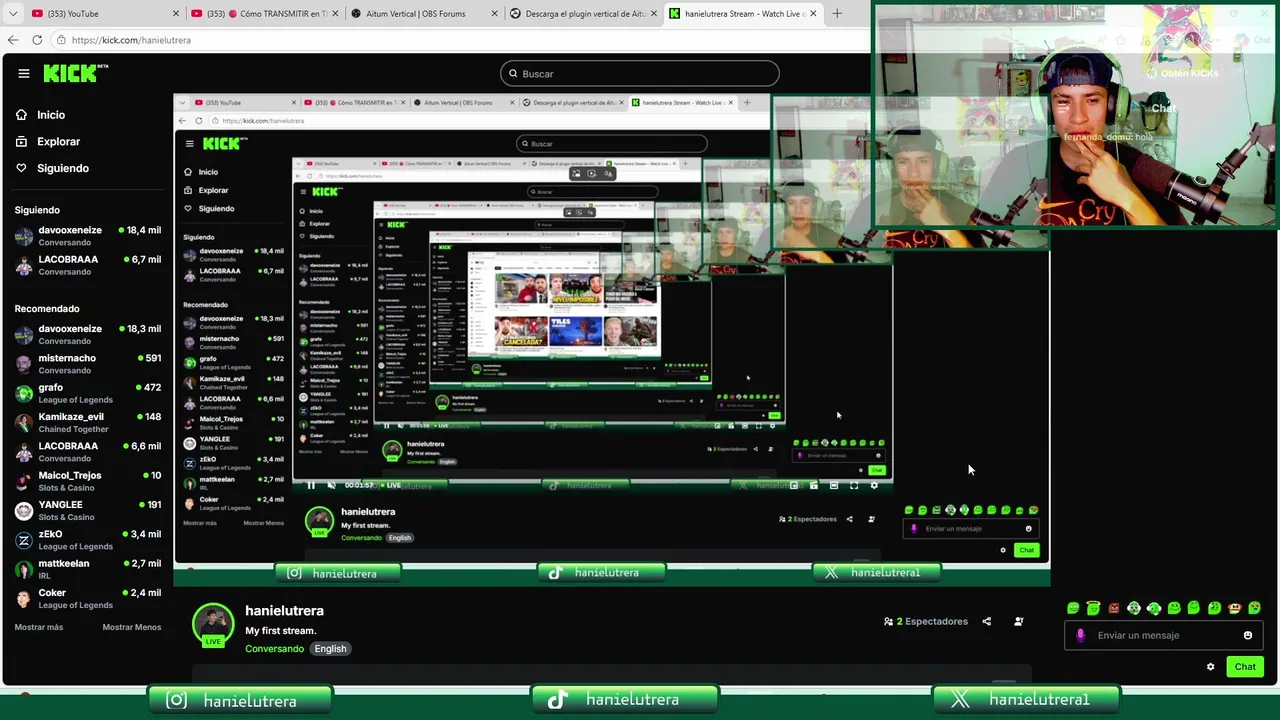Open the large hanielutrera channel name below the player
1280x720 pixels.
(284, 611)
